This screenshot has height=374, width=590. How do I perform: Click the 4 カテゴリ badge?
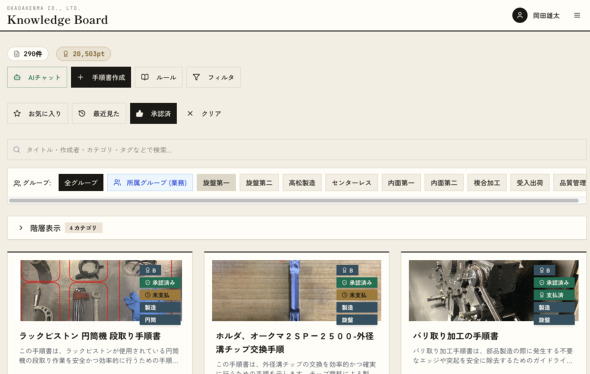(83, 228)
